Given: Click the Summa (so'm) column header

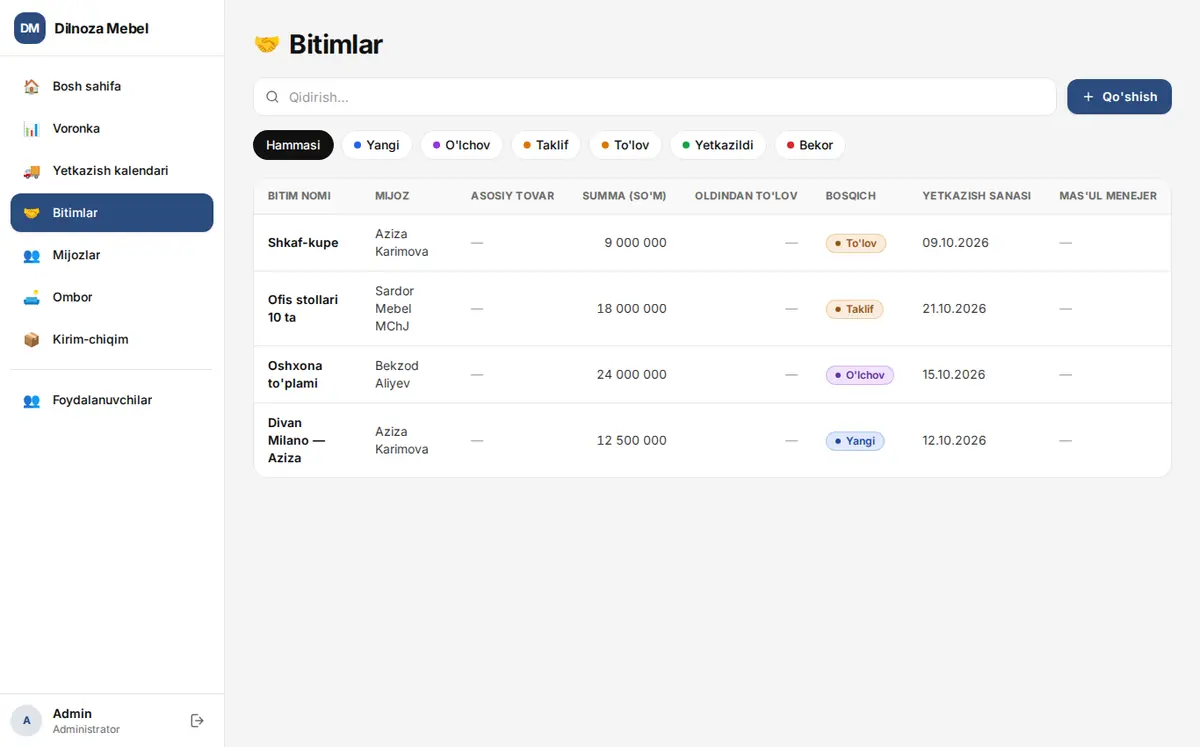Looking at the screenshot, I should tap(624, 196).
